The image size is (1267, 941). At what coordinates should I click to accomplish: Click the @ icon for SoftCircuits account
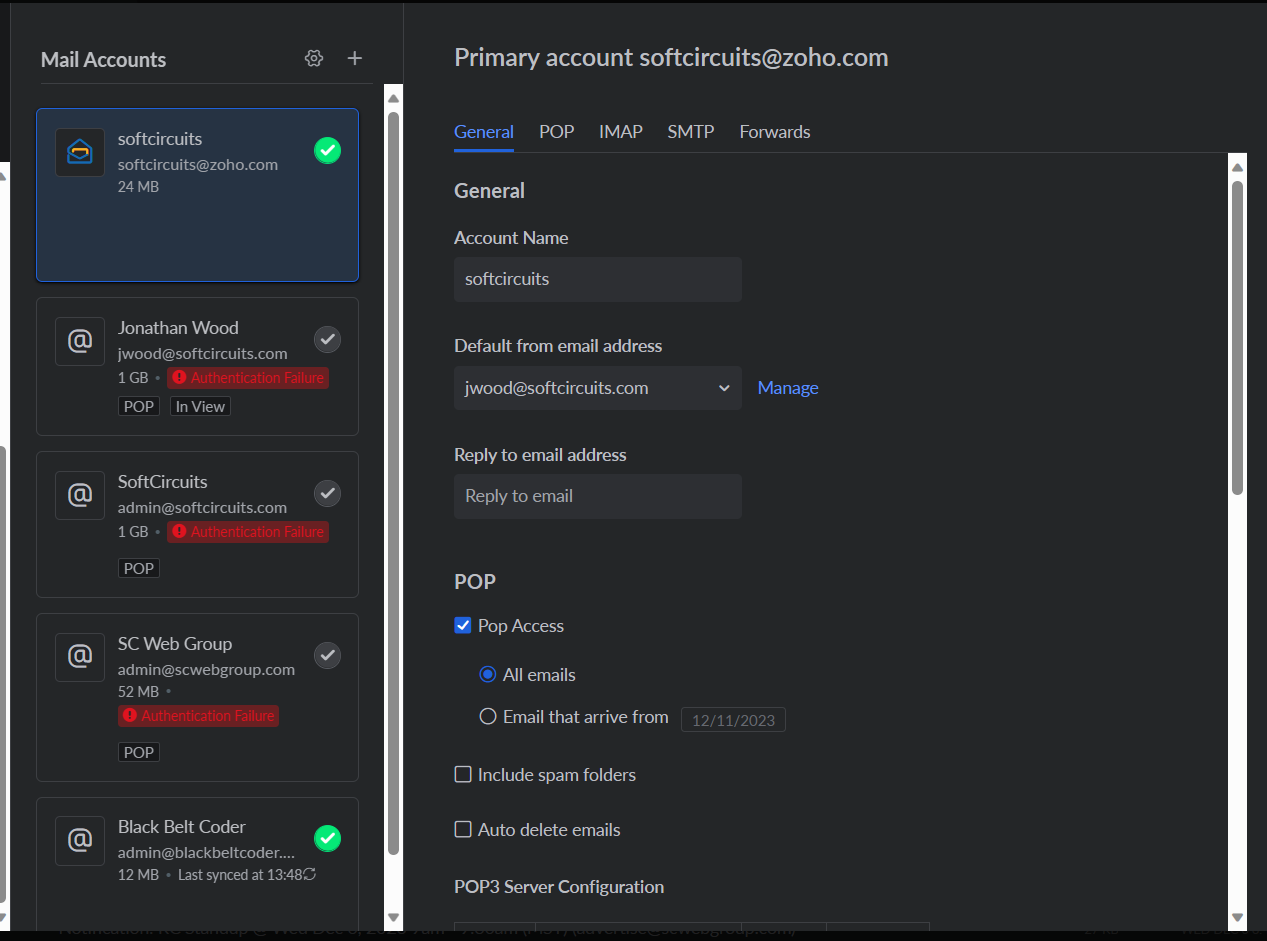coord(80,495)
